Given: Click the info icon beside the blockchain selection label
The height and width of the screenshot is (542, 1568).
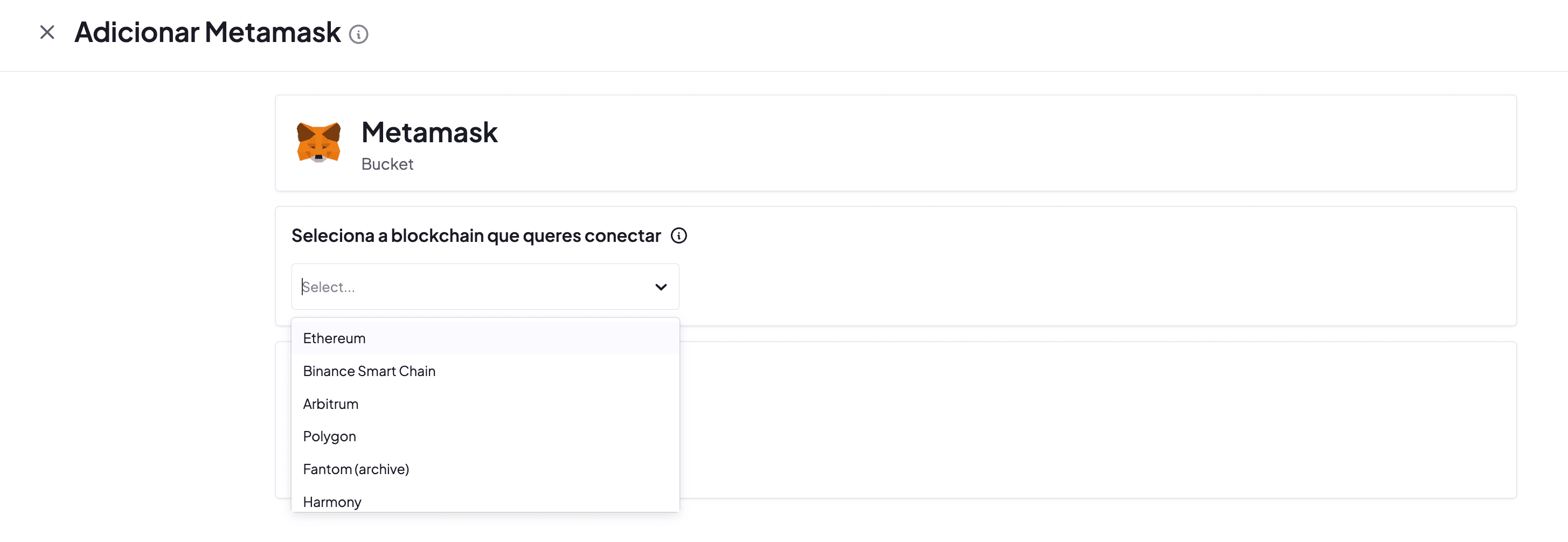Looking at the screenshot, I should (679, 235).
